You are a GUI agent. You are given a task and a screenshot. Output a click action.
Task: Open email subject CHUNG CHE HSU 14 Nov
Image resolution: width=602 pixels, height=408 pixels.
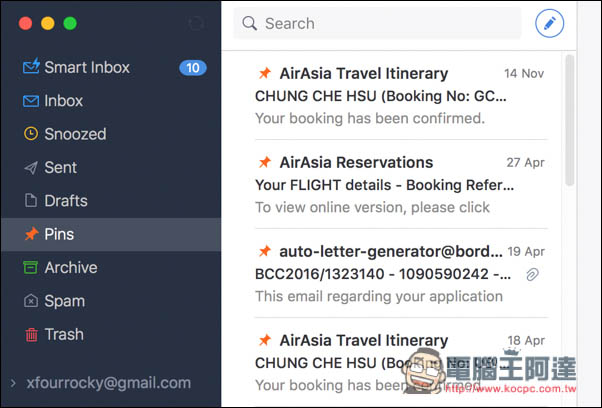click(x=380, y=96)
